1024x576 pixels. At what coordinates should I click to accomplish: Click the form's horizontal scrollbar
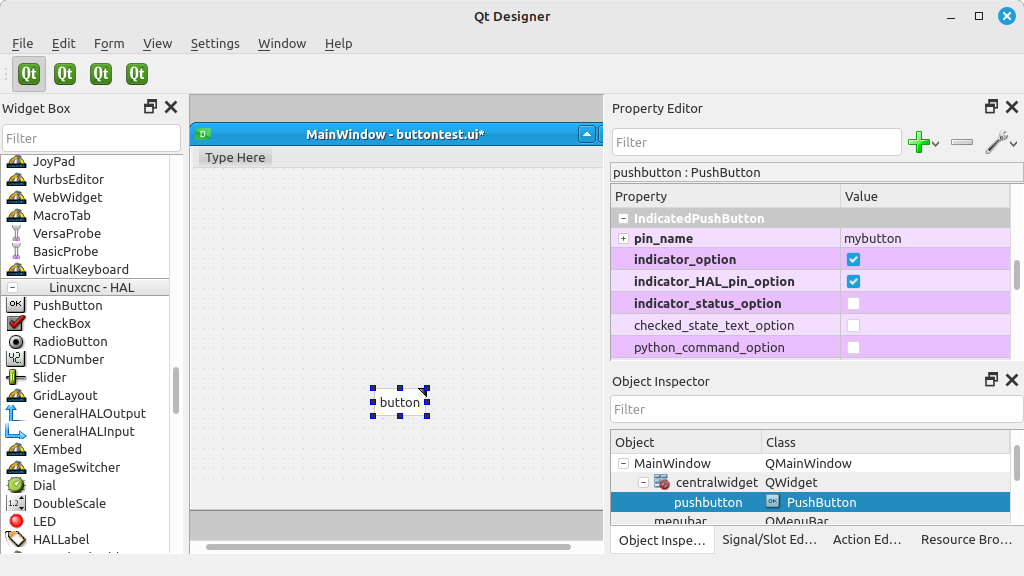[x=389, y=547]
